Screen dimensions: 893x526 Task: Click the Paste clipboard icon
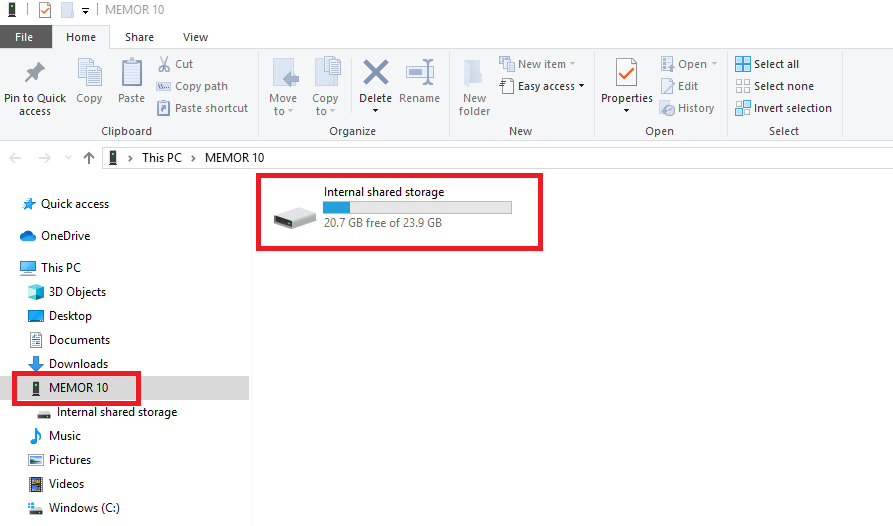(x=132, y=72)
